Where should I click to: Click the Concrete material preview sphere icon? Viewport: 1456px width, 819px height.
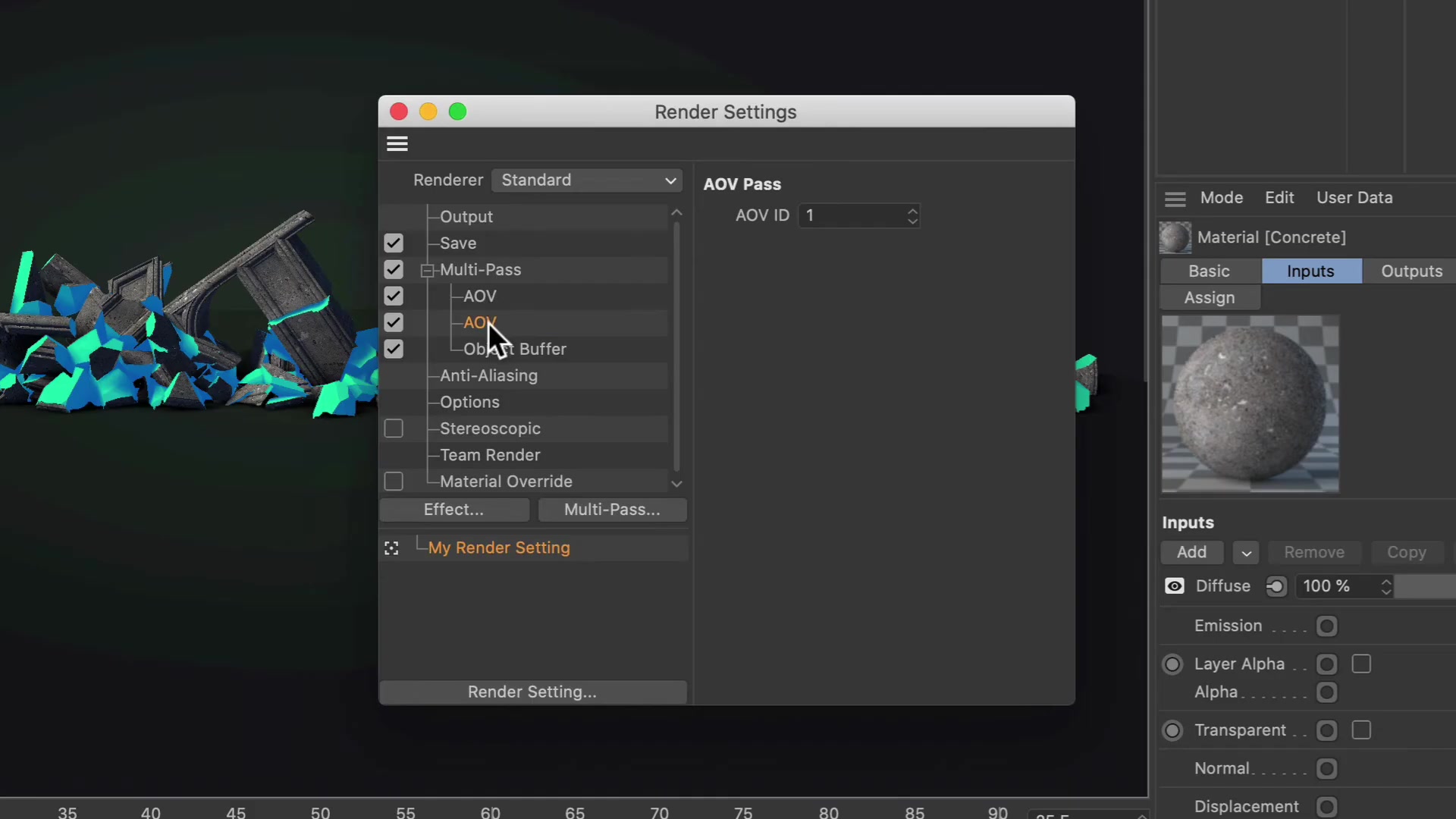click(1175, 237)
